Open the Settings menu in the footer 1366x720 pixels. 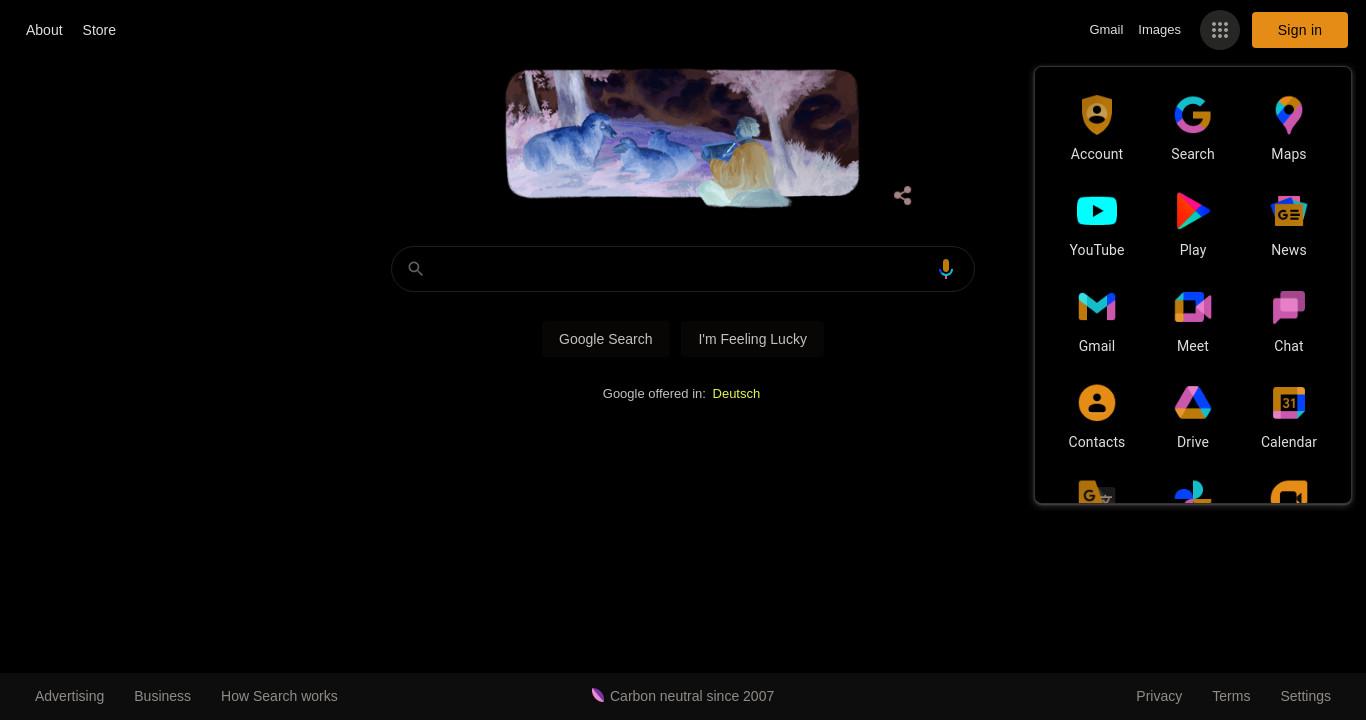[1305, 696]
